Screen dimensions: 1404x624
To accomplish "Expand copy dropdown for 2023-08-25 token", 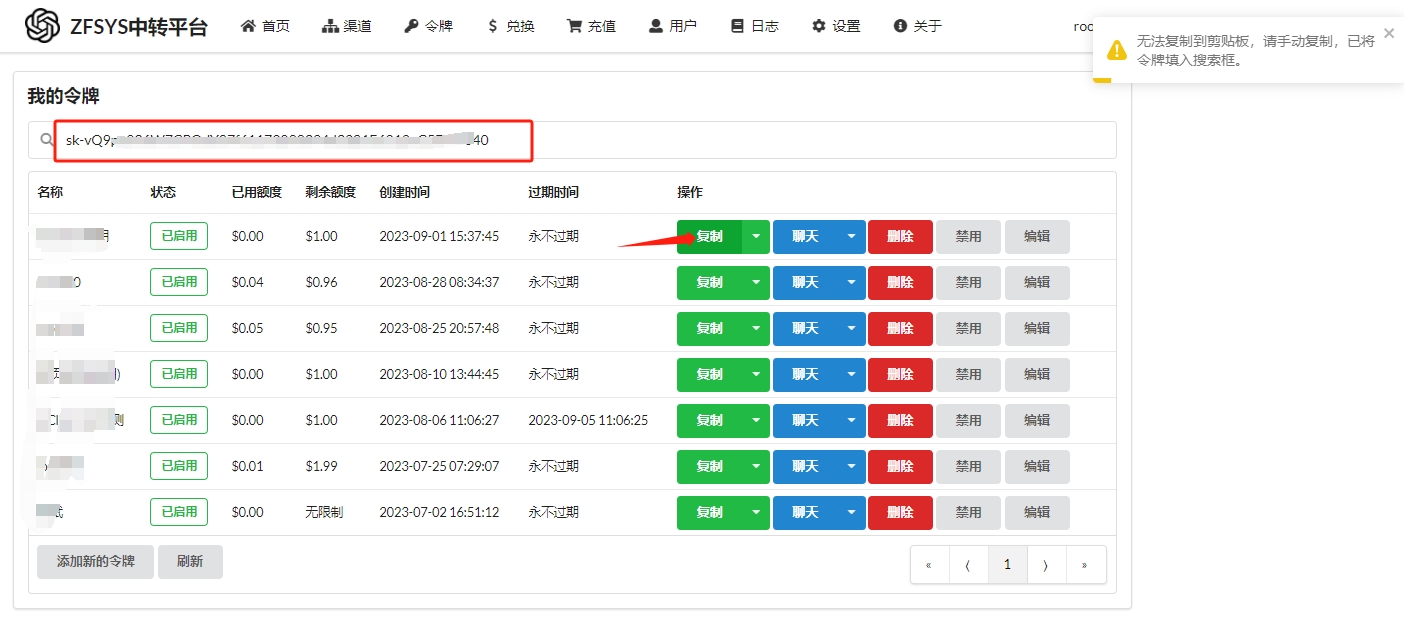I will (756, 329).
